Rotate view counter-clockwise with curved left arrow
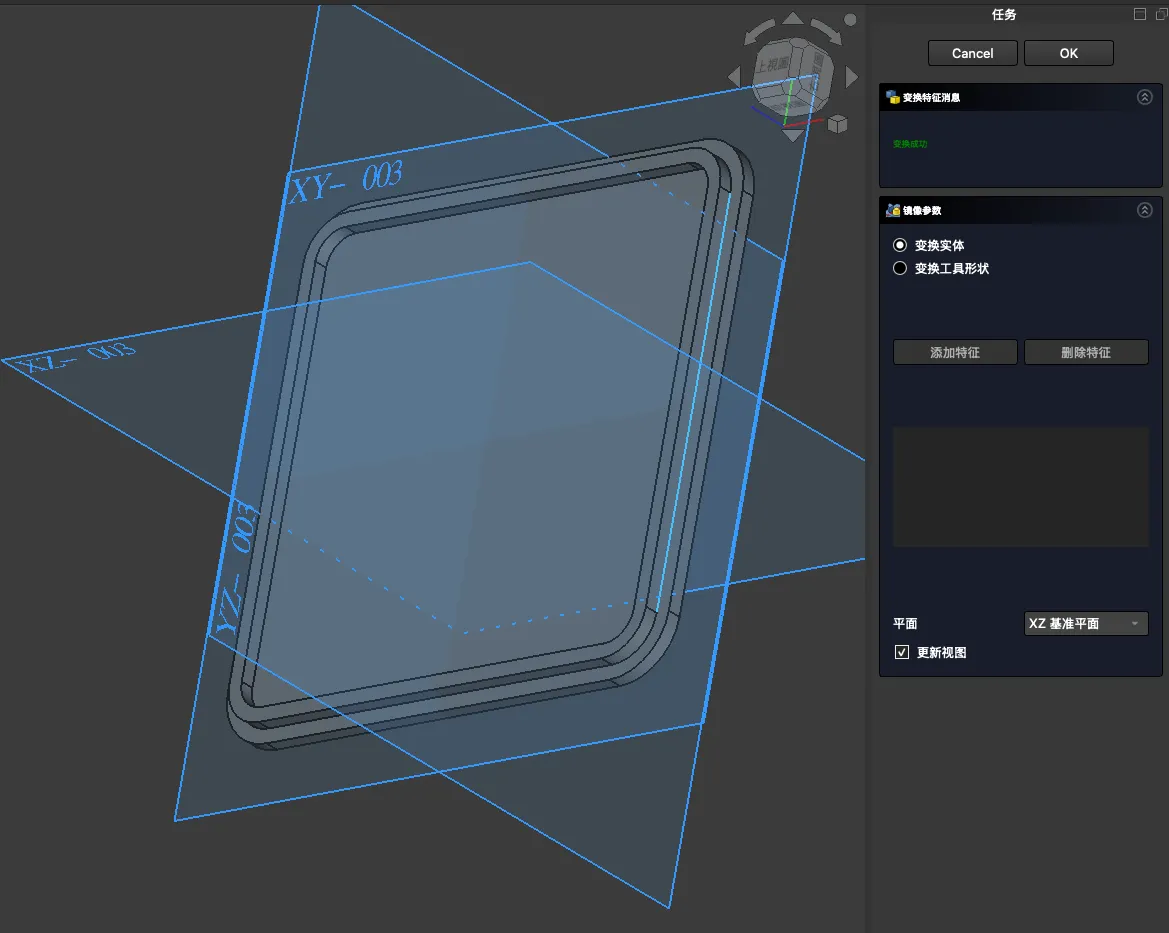This screenshot has height=933, width=1169. [x=761, y=33]
